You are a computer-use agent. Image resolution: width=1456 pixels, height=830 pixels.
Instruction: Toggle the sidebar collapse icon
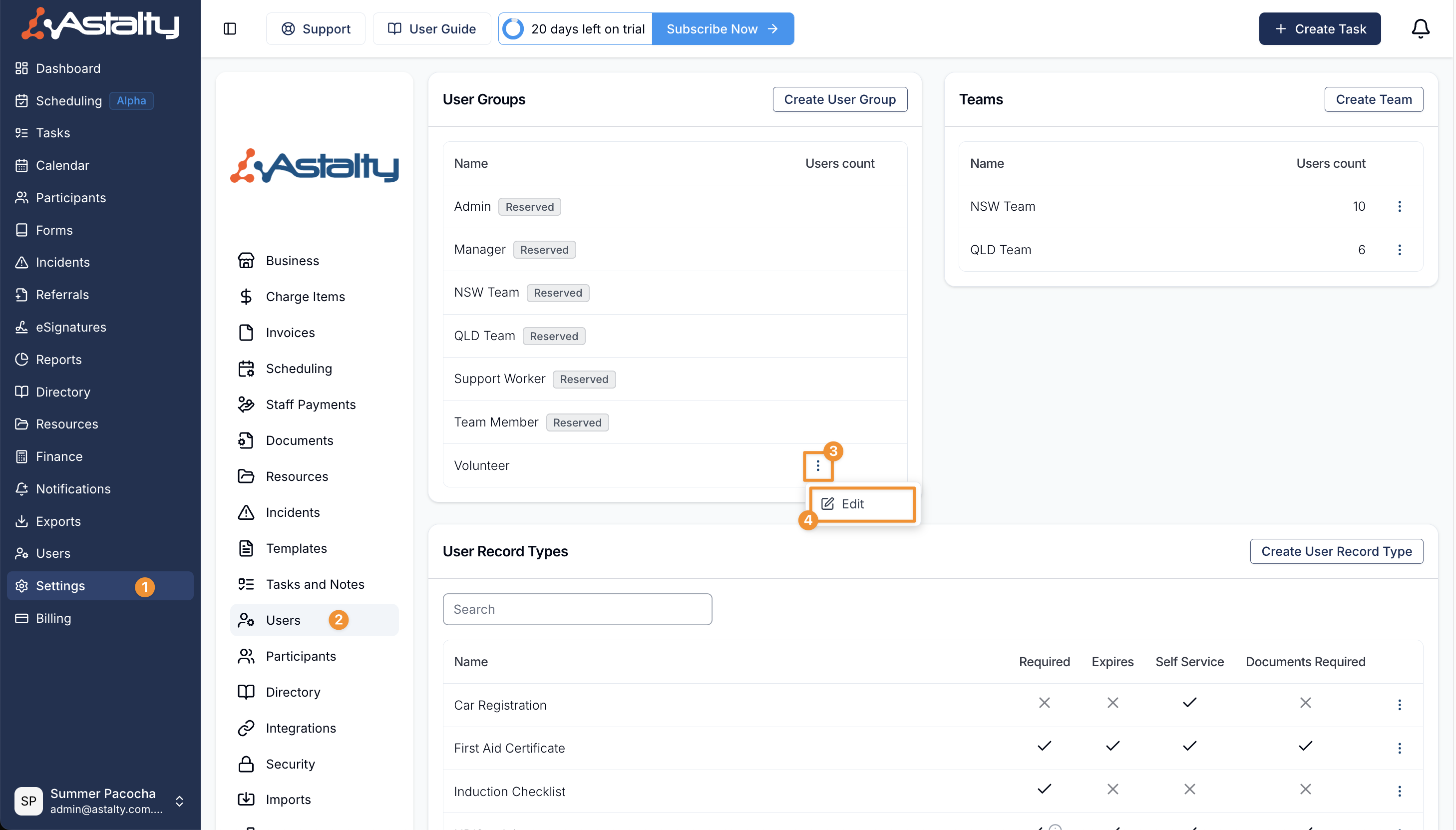tap(230, 28)
